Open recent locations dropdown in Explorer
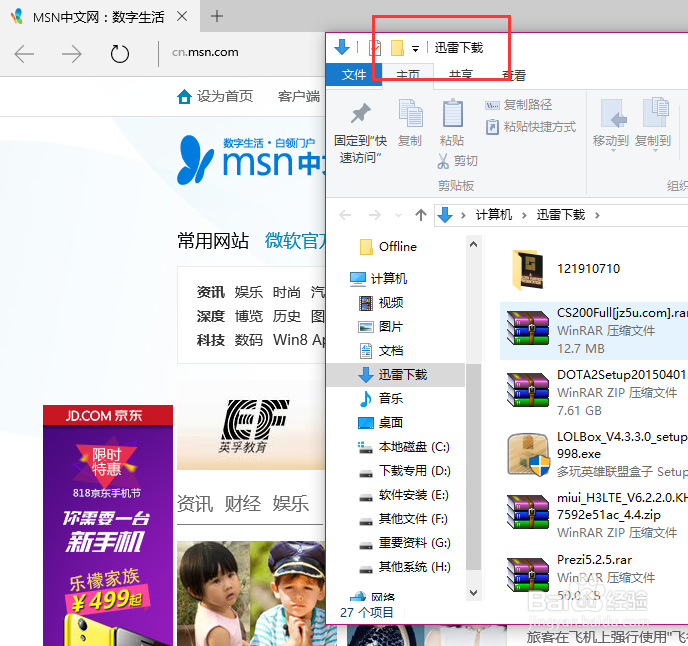Image resolution: width=688 pixels, height=646 pixels. (398, 215)
